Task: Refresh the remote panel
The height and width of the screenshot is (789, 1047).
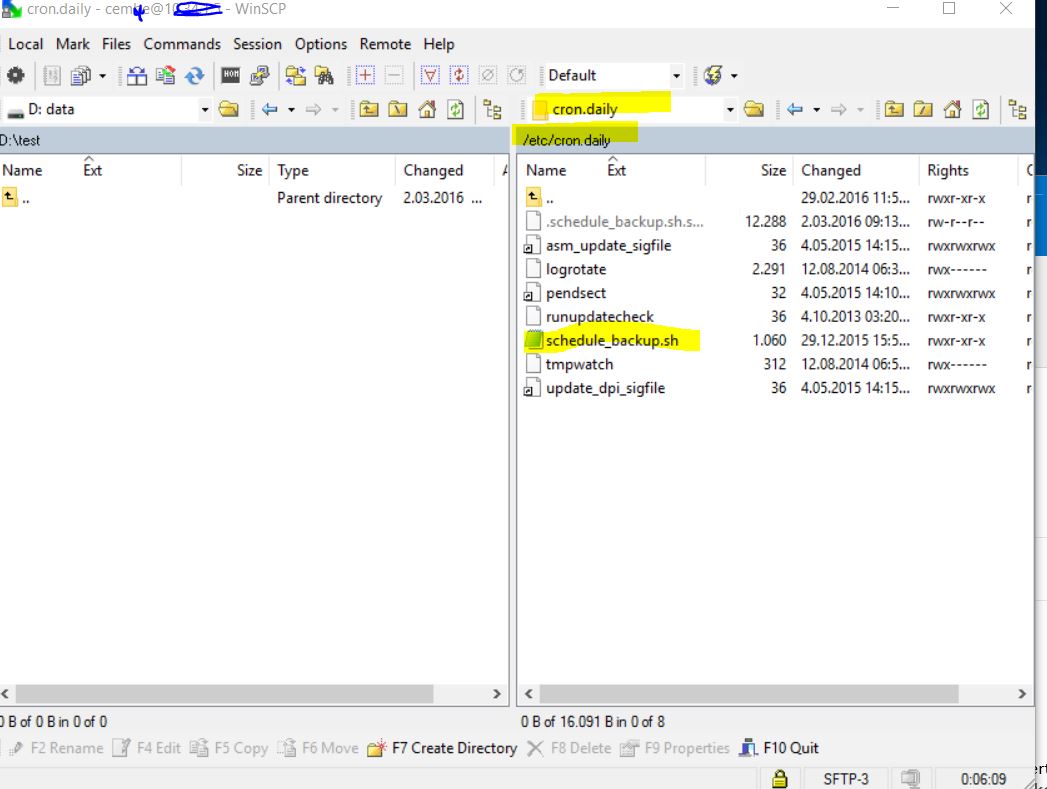Action: (x=981, y=109)
